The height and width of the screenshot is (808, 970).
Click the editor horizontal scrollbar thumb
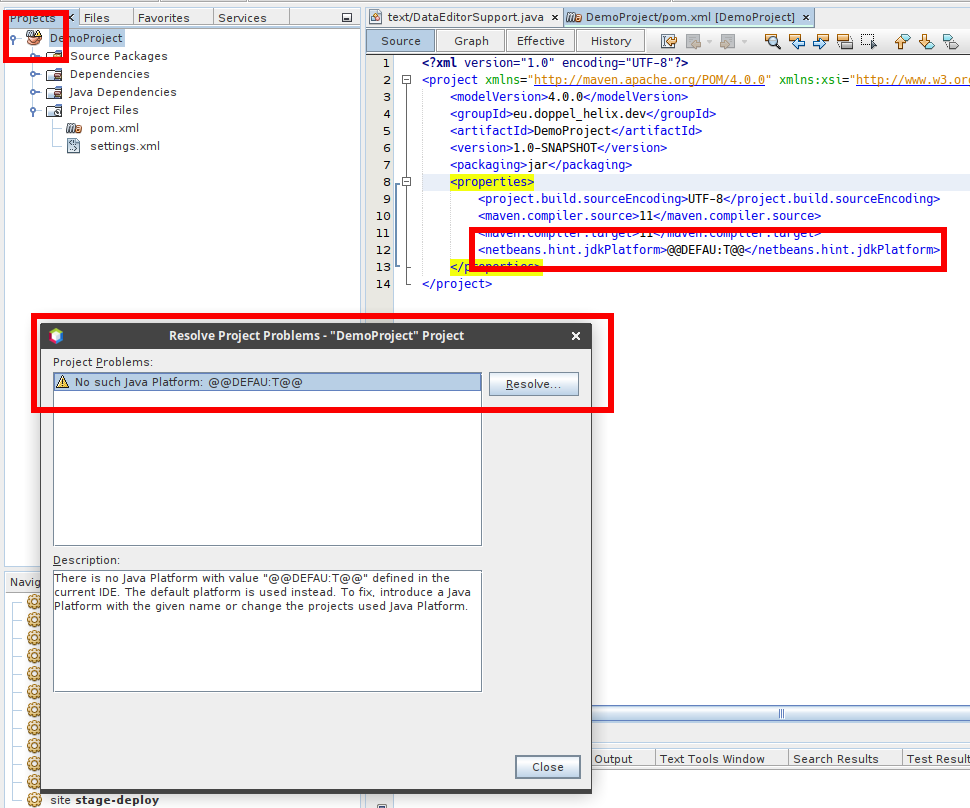tap(781, 713)
